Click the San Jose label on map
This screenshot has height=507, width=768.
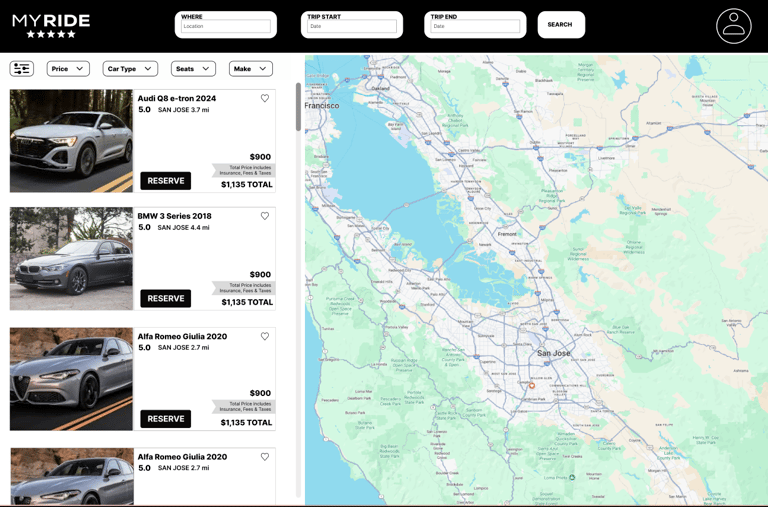553,353
